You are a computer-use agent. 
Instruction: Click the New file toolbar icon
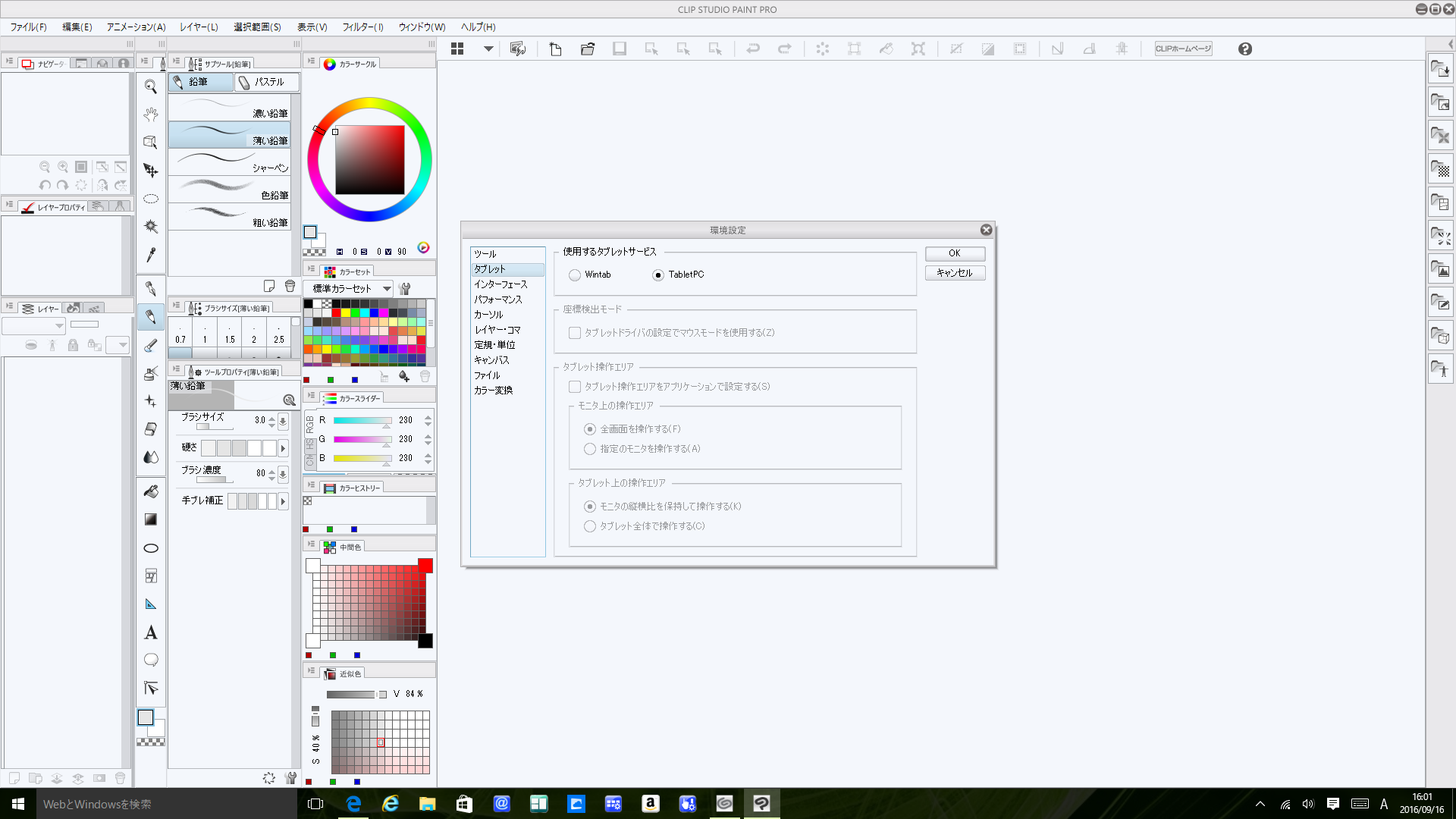[555, 49]
